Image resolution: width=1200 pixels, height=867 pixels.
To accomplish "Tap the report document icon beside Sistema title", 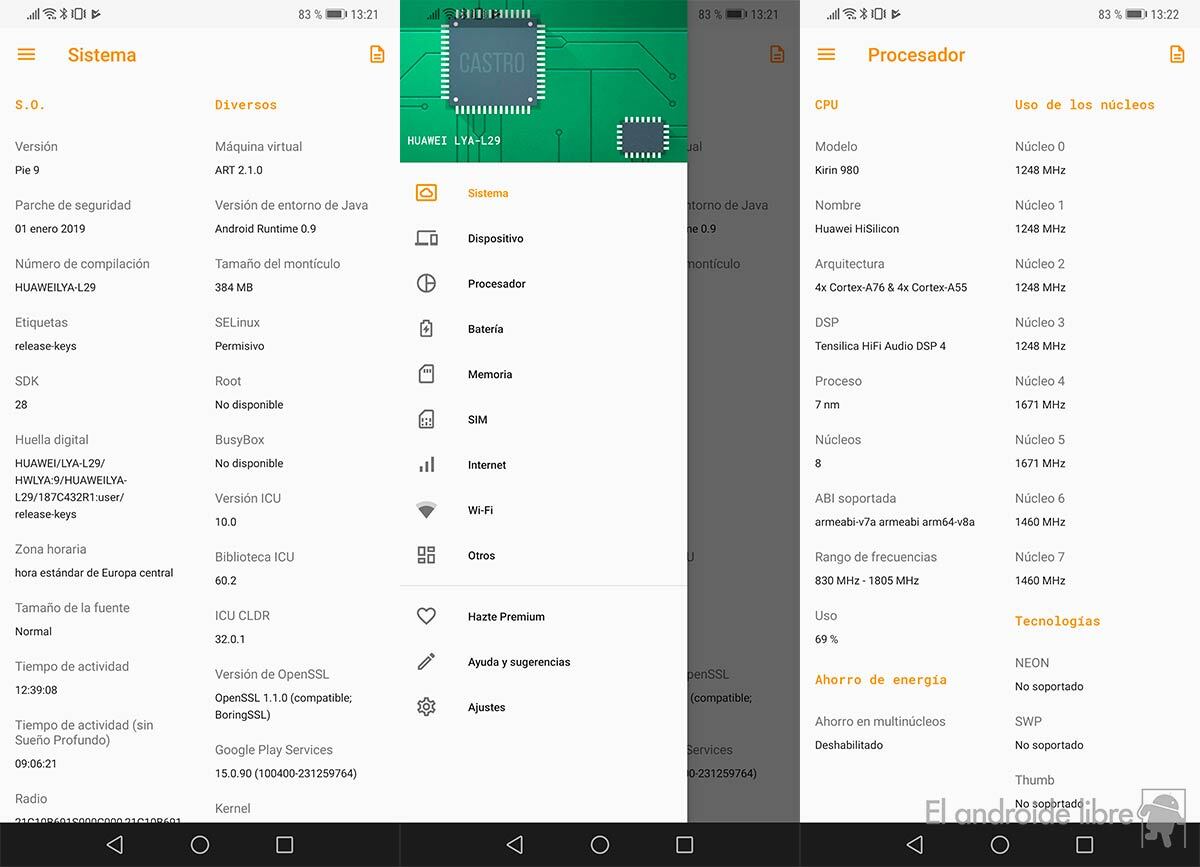I will point(377,55).
